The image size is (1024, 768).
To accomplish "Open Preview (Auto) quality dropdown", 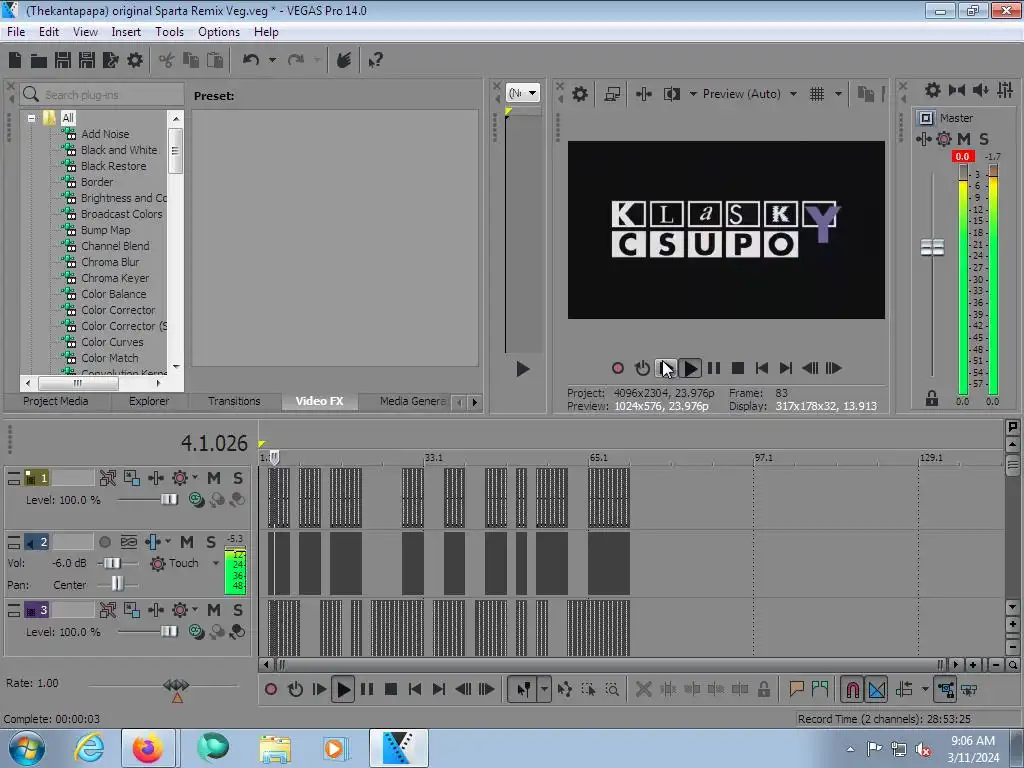I will point(793,94).
